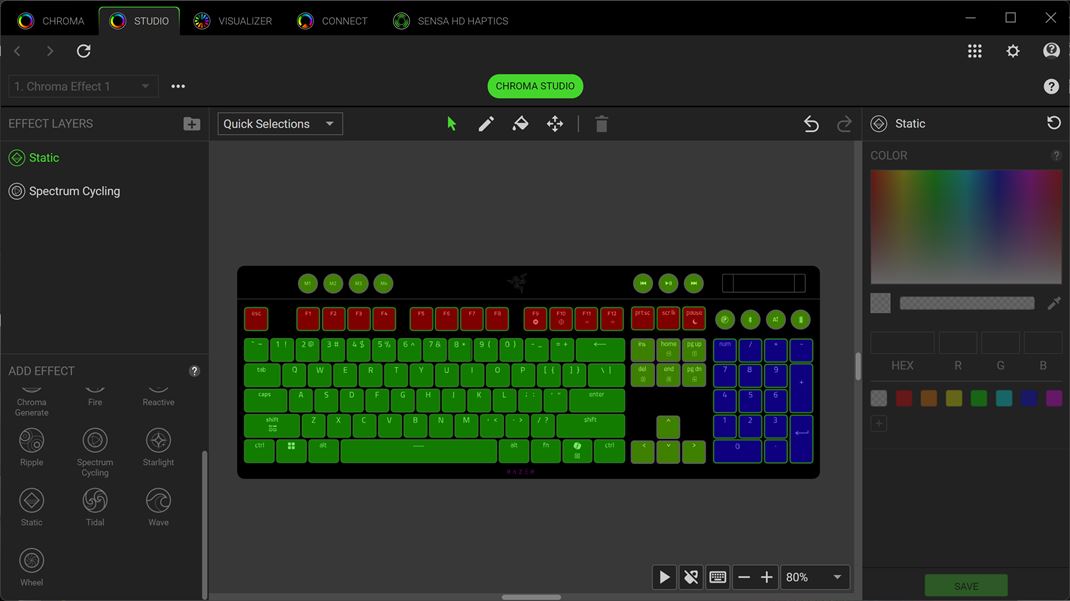1070x601 pixels.
Task: Click the CHROMA STUDIO button
Action: click(x=535, y=86)
